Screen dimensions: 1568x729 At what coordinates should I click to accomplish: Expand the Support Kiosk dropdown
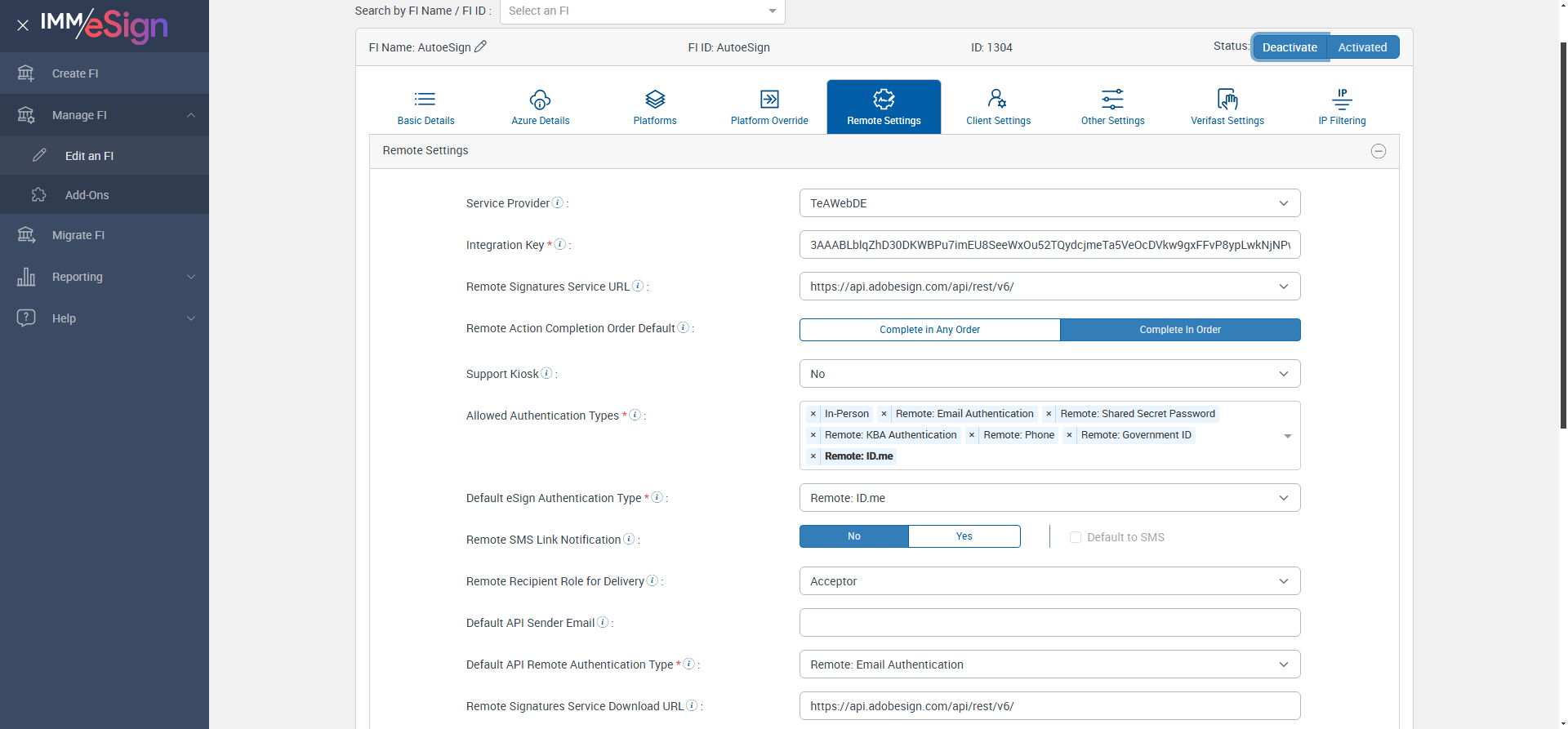1049,374
